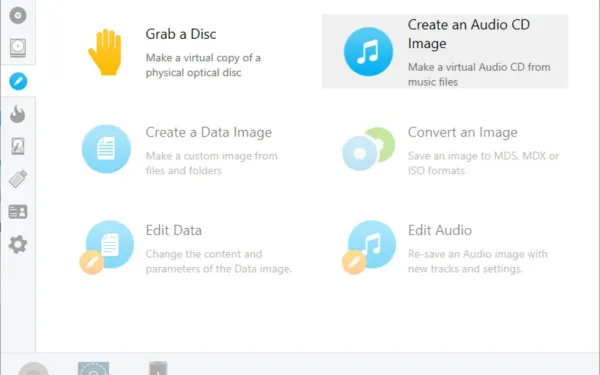Click the document Create a Data Image icon
This screenshot has width=600, height=375.
coord(106,149)
